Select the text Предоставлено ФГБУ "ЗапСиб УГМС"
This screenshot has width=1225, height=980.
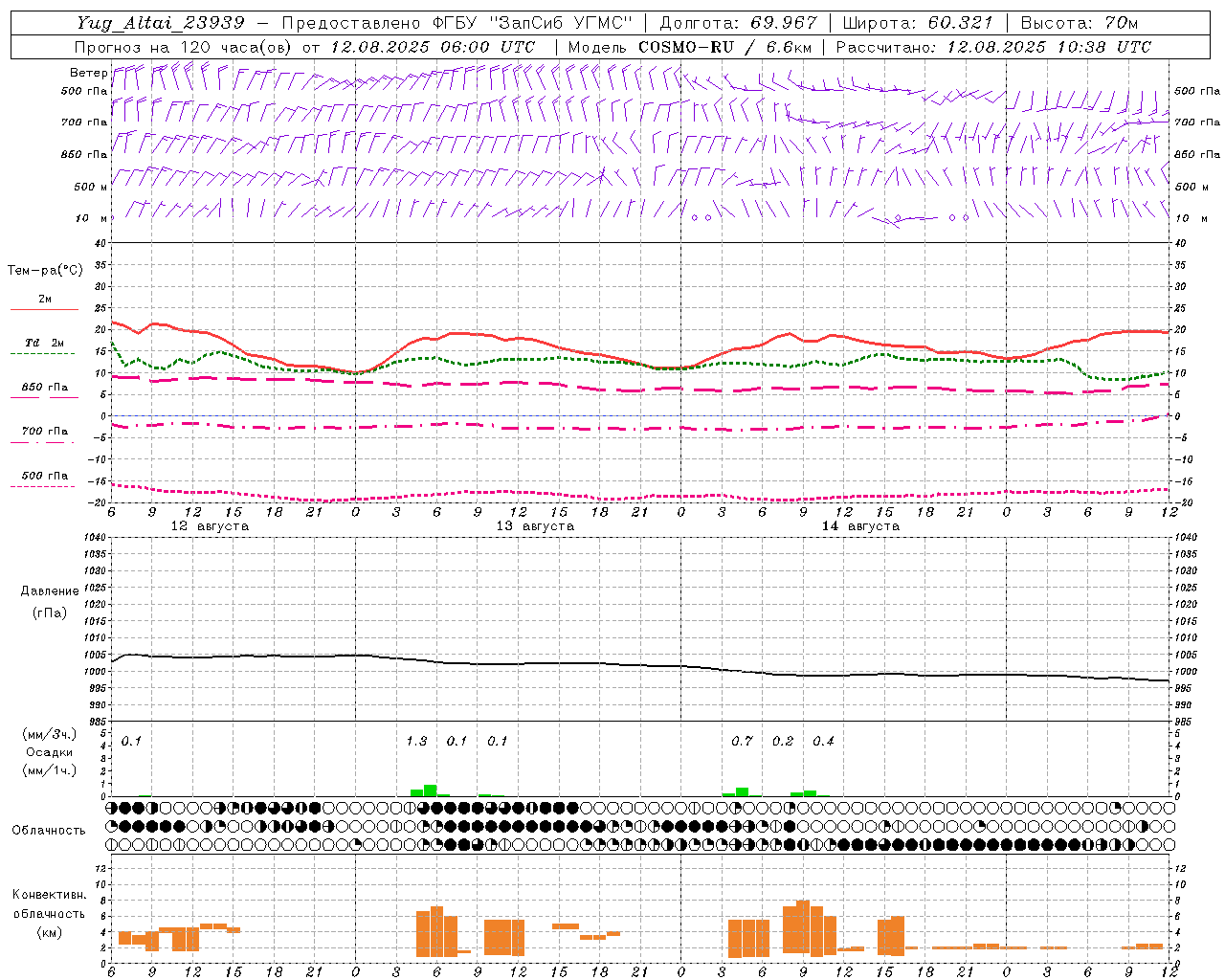(x=457, y=23)
